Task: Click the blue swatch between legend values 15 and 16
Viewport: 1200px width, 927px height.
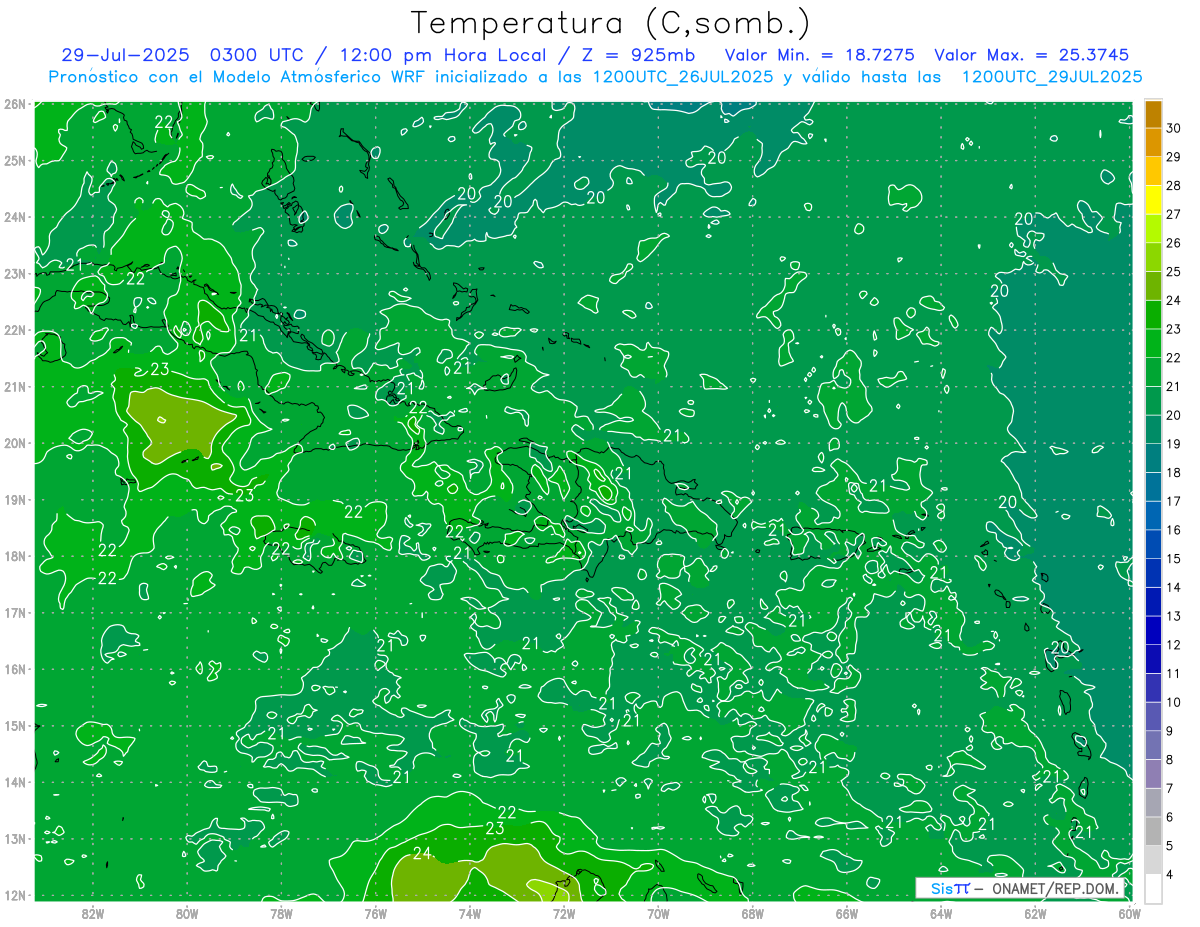Action: pyautogui.click(x=1153, y=544)
